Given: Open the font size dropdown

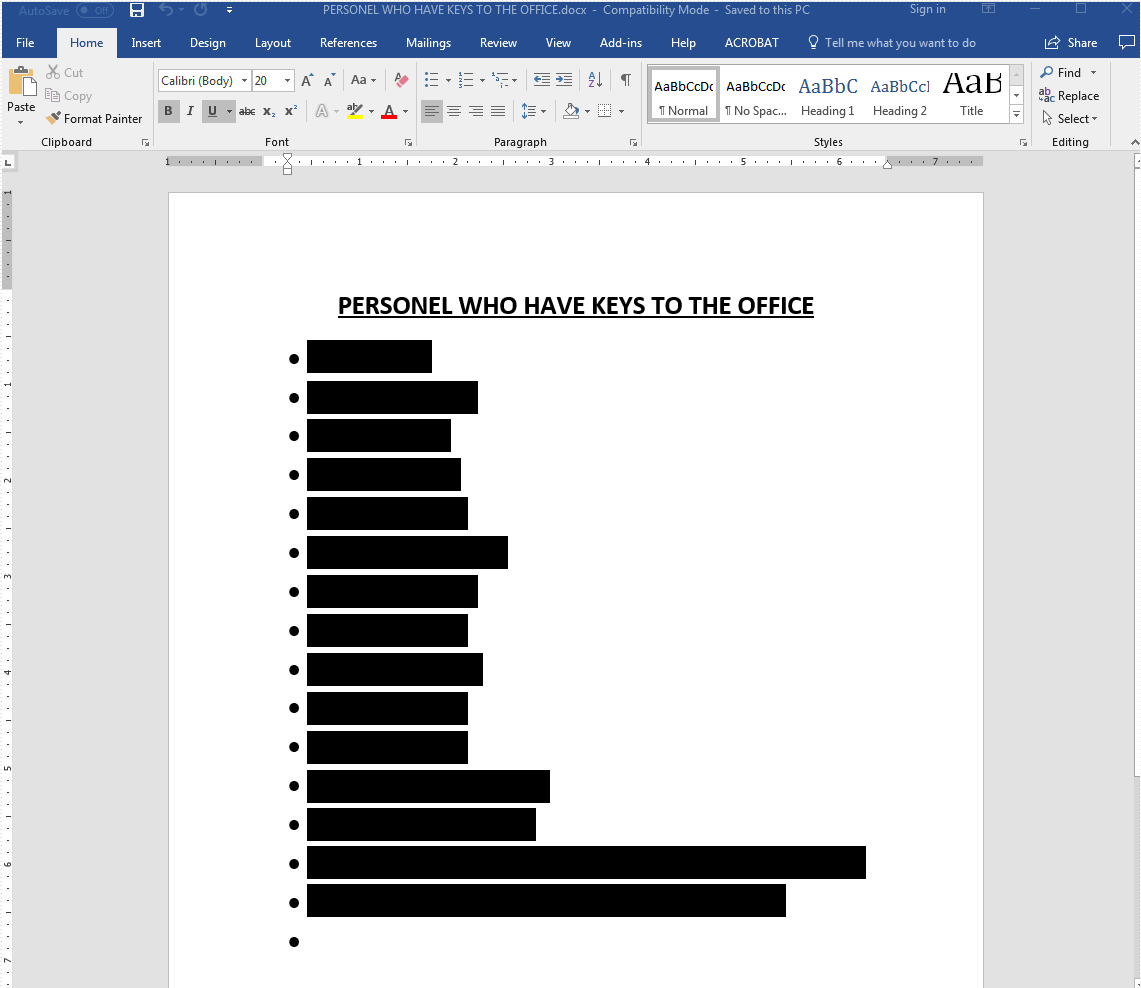Looking at the screenshot, I should tap(288, 80).
